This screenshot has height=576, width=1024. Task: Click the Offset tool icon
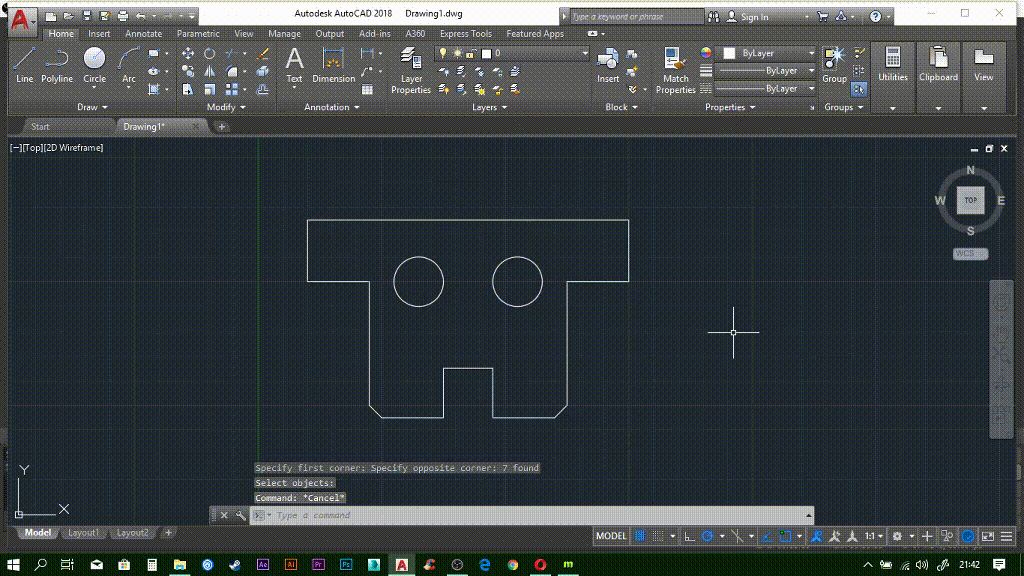pos(263,89)
